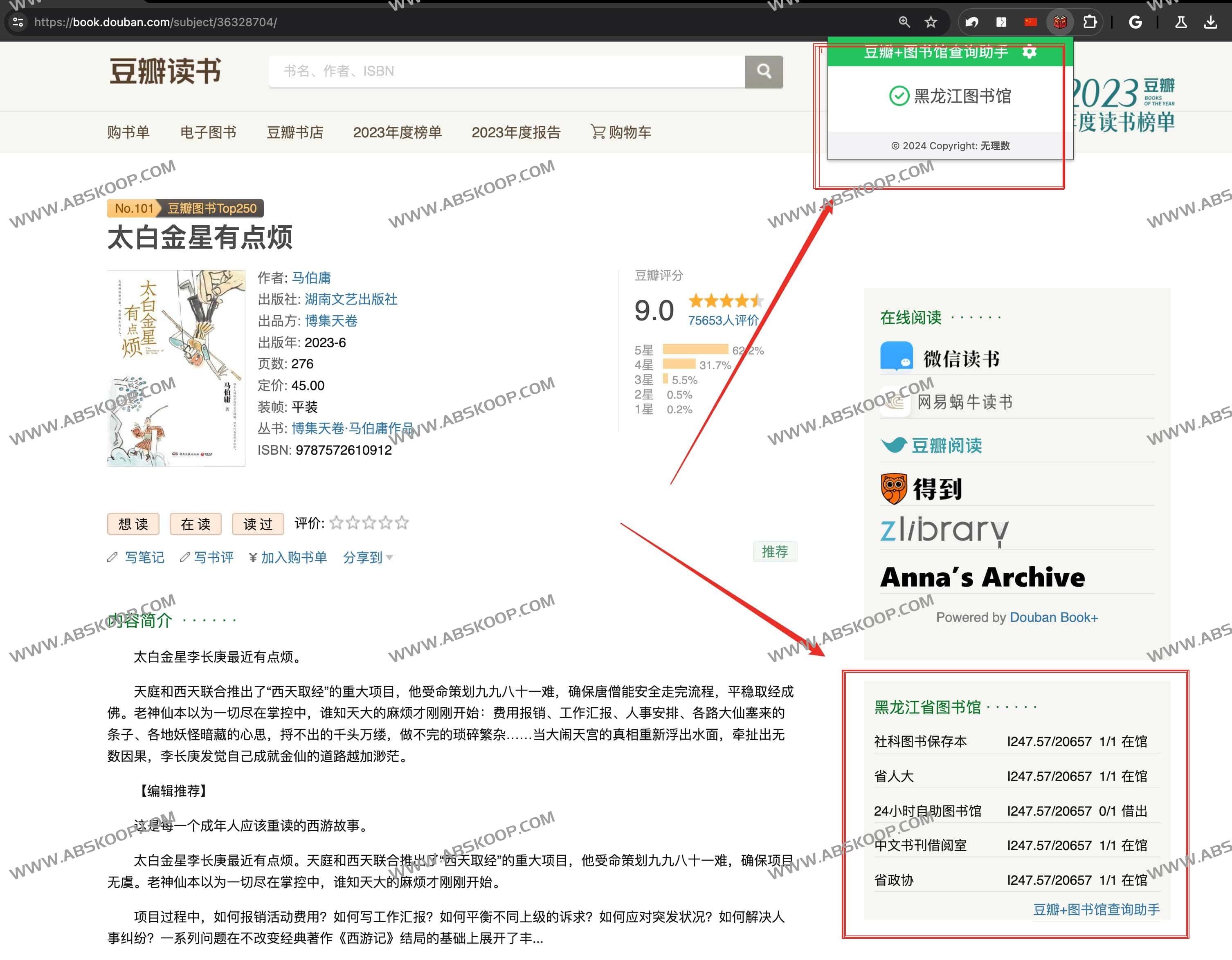The width and height of the screenshot is (1232, 960).
Task: Open the browser extensions puzzle-piece menu
Action: (1090, 22)
